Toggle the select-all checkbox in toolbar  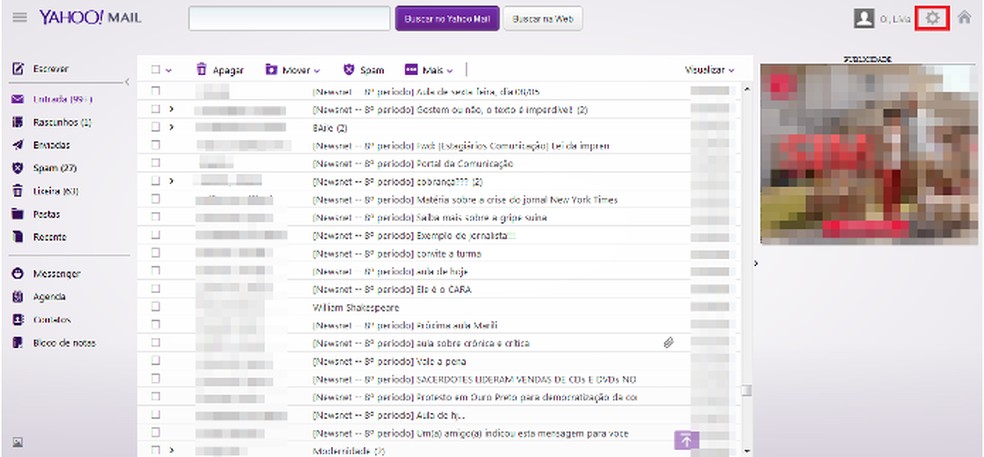pos(156,70)
